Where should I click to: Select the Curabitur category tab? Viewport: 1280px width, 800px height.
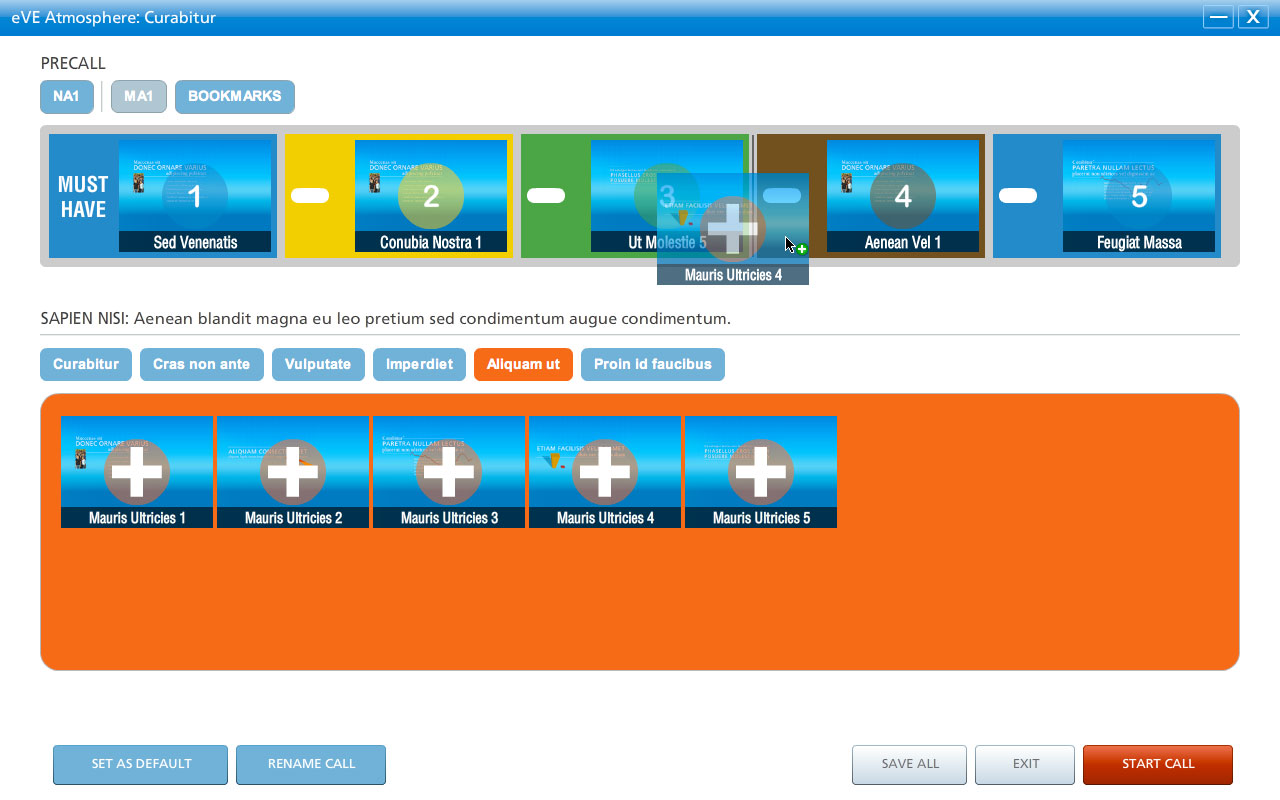(x=86, y=364)
